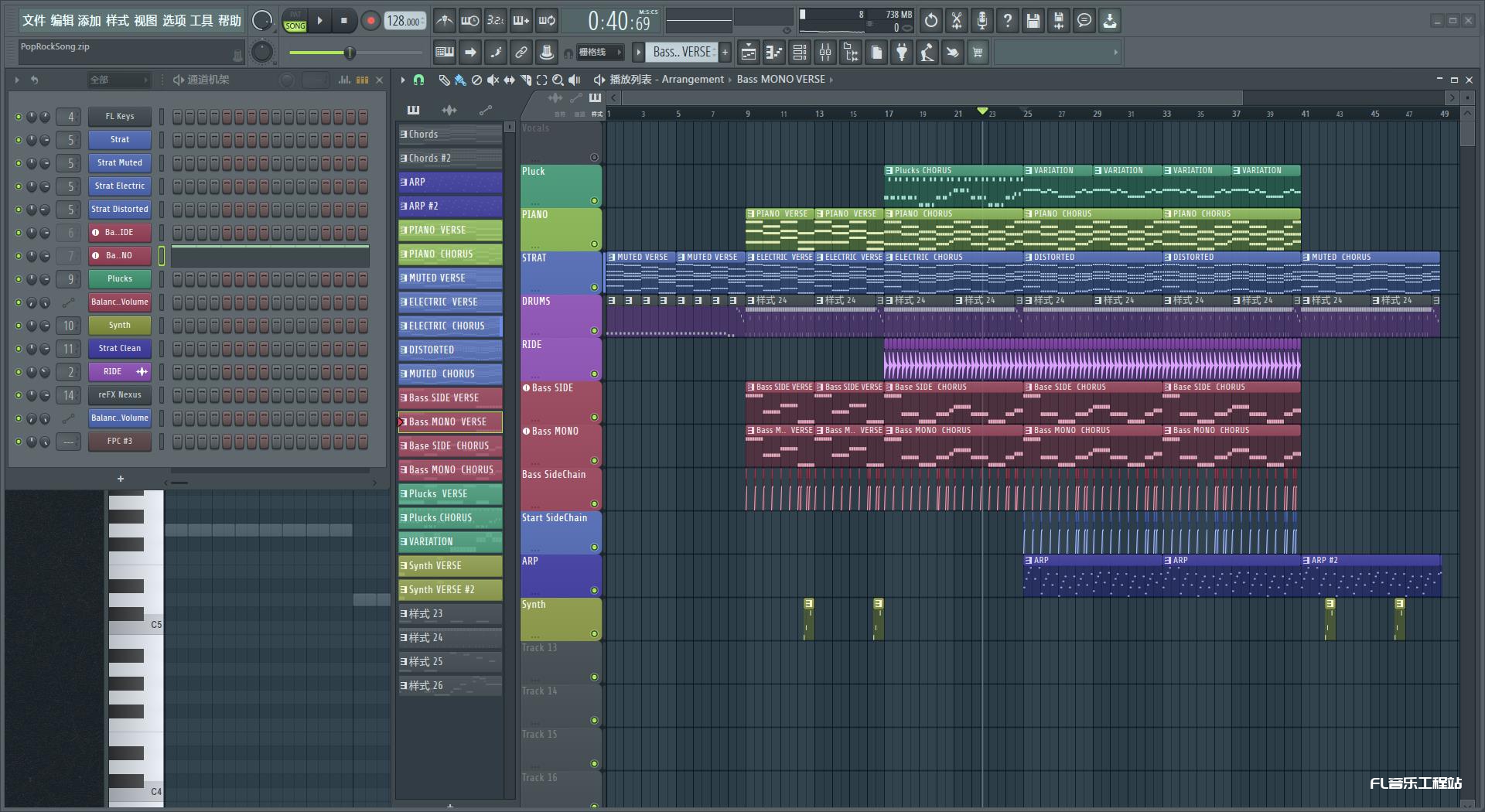Mute the Synth playlist track

594,634
